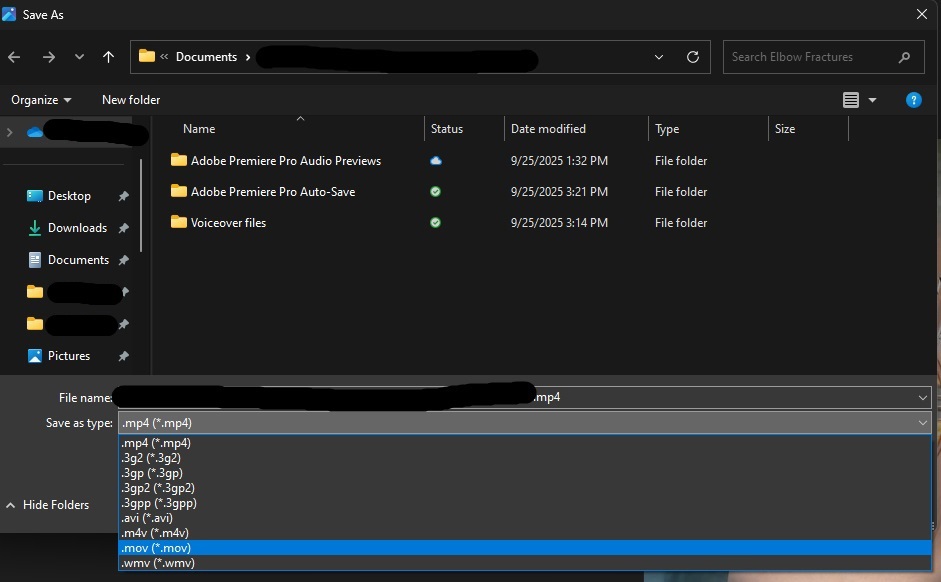Open the Organize menu

click(41, 100)
